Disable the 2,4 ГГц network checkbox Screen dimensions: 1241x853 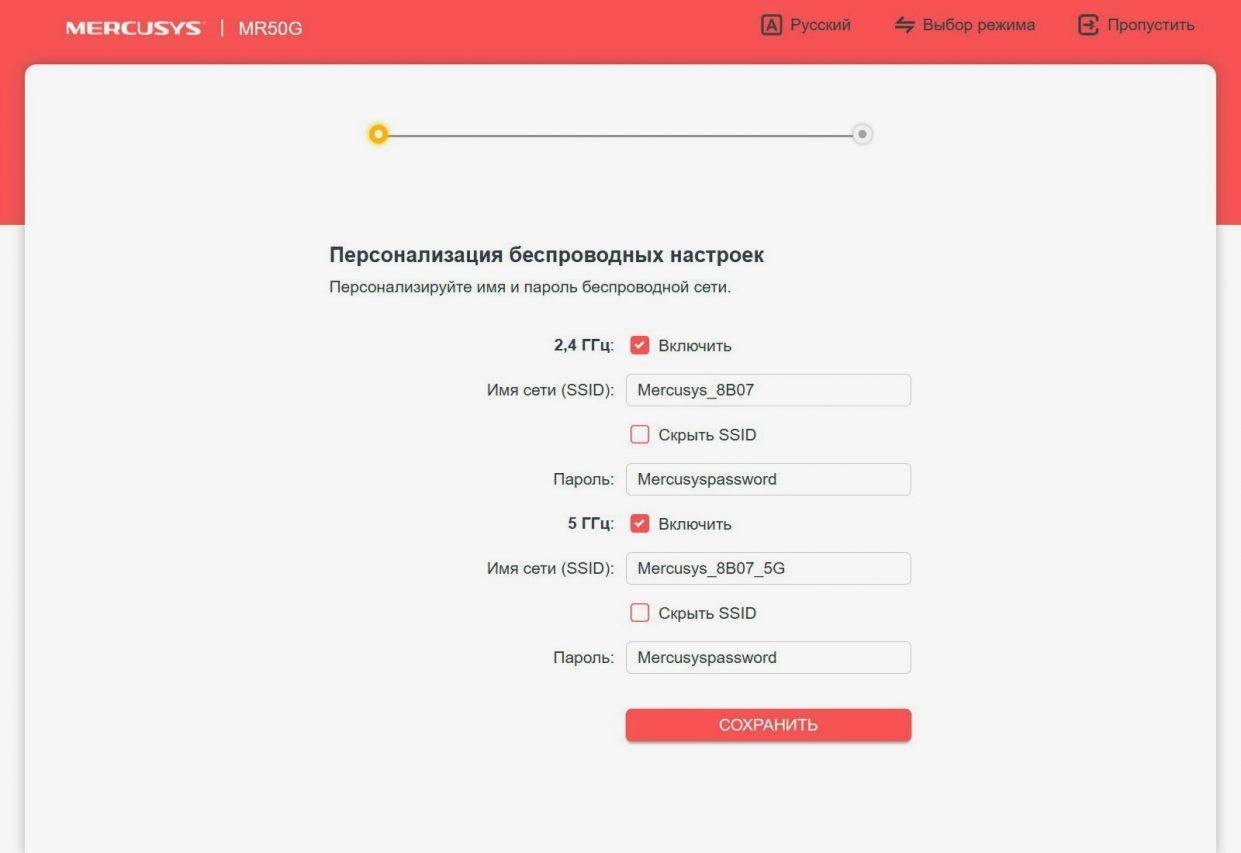640,346
